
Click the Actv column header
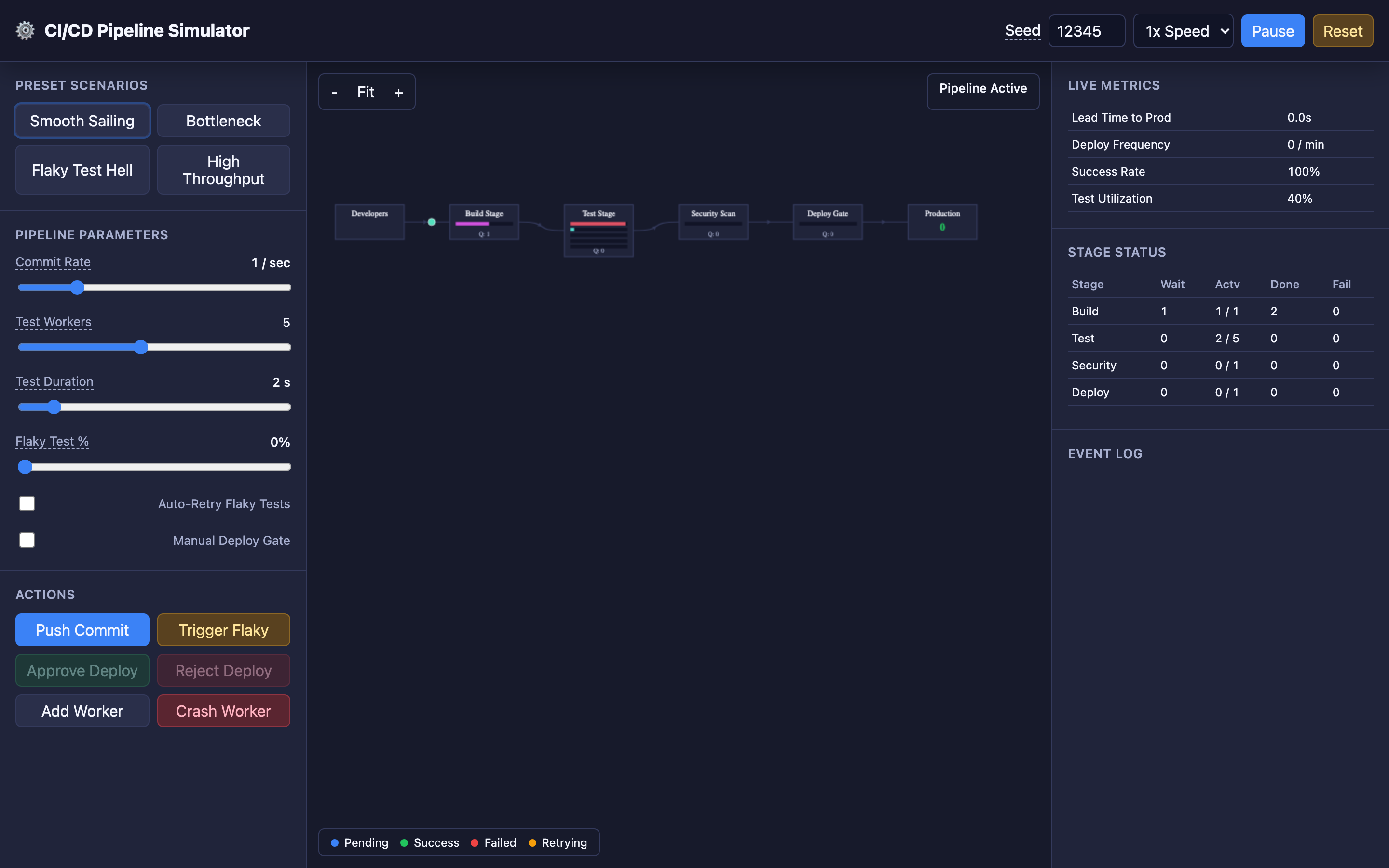pyautogui.click(x=1227, y=284)
